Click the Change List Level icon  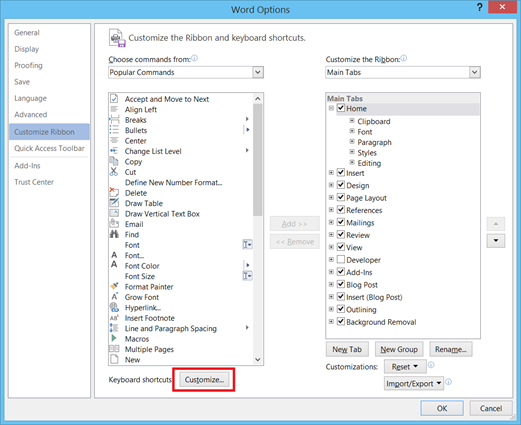[x=114, y=151]
